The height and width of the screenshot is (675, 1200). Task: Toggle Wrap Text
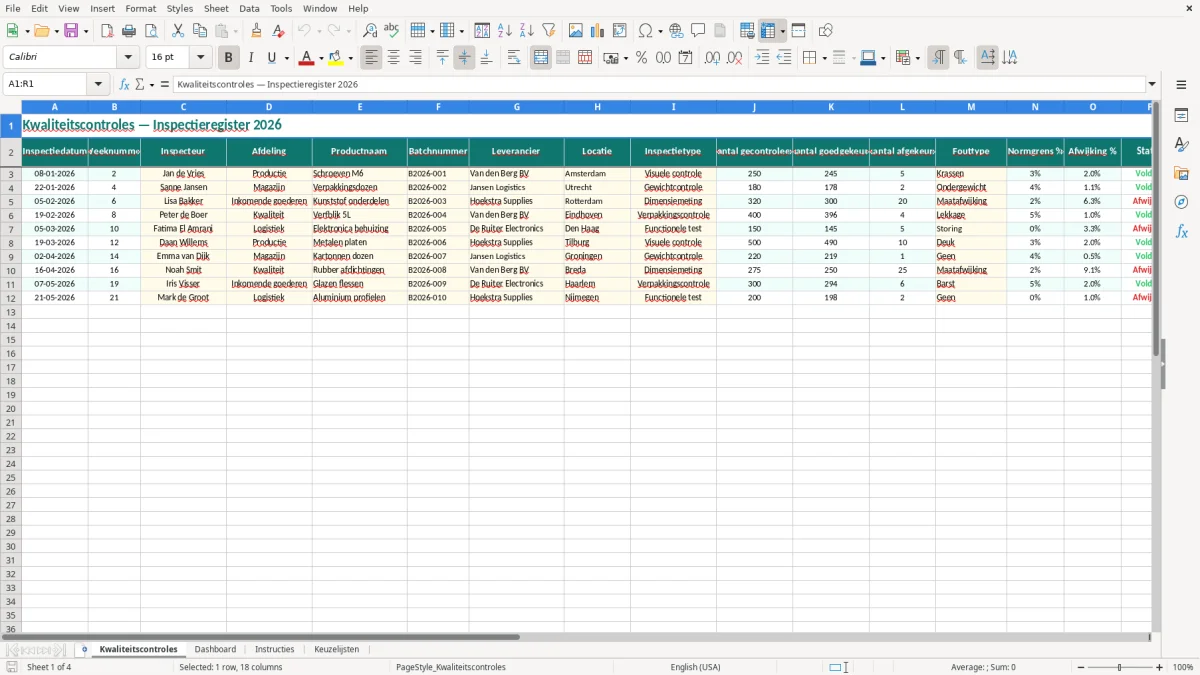[514, 58]
